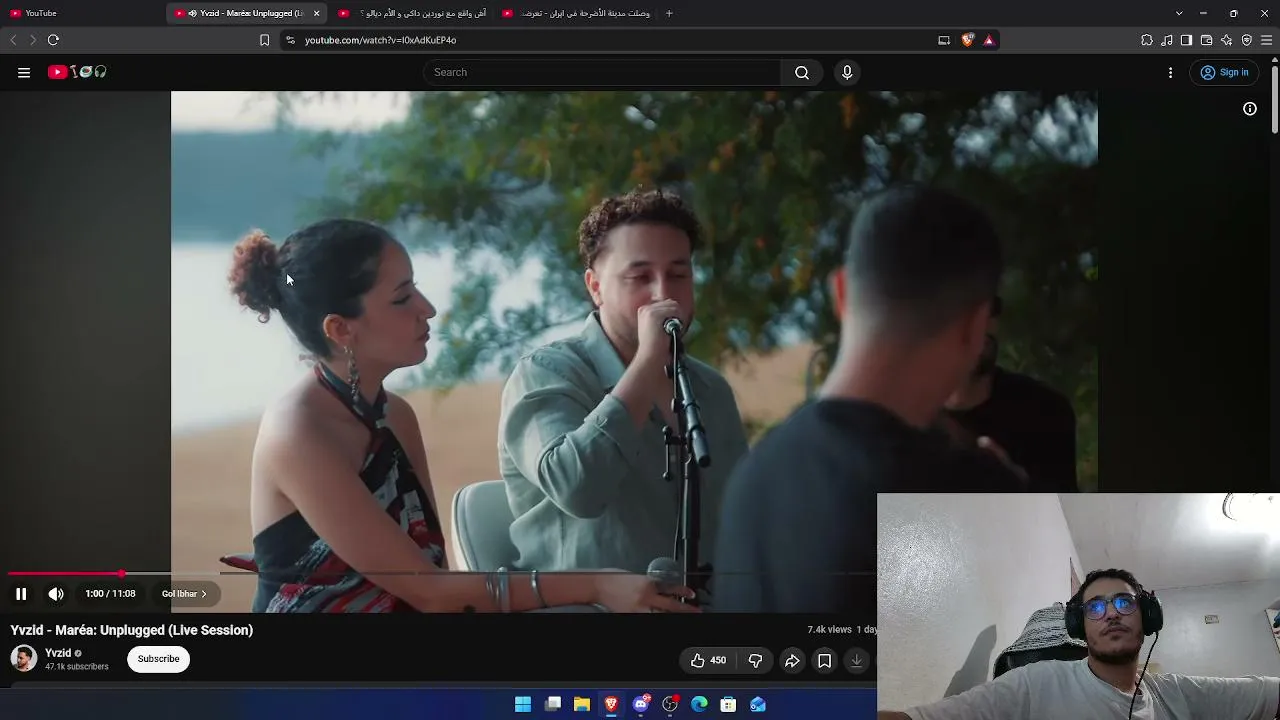This screenshot has height=720, width=1280.
Task: Switch to the fourth Arabic-titled tab
Action: [x=576, y=13]
